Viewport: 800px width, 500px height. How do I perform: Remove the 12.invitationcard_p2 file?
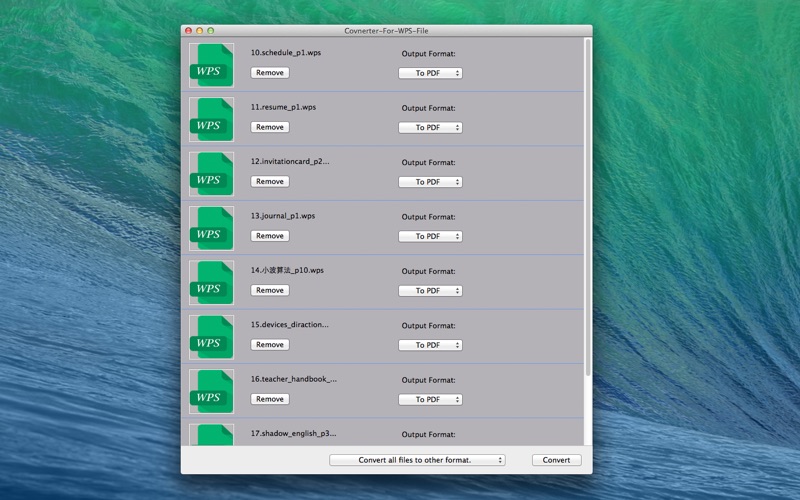click(270, 181)
